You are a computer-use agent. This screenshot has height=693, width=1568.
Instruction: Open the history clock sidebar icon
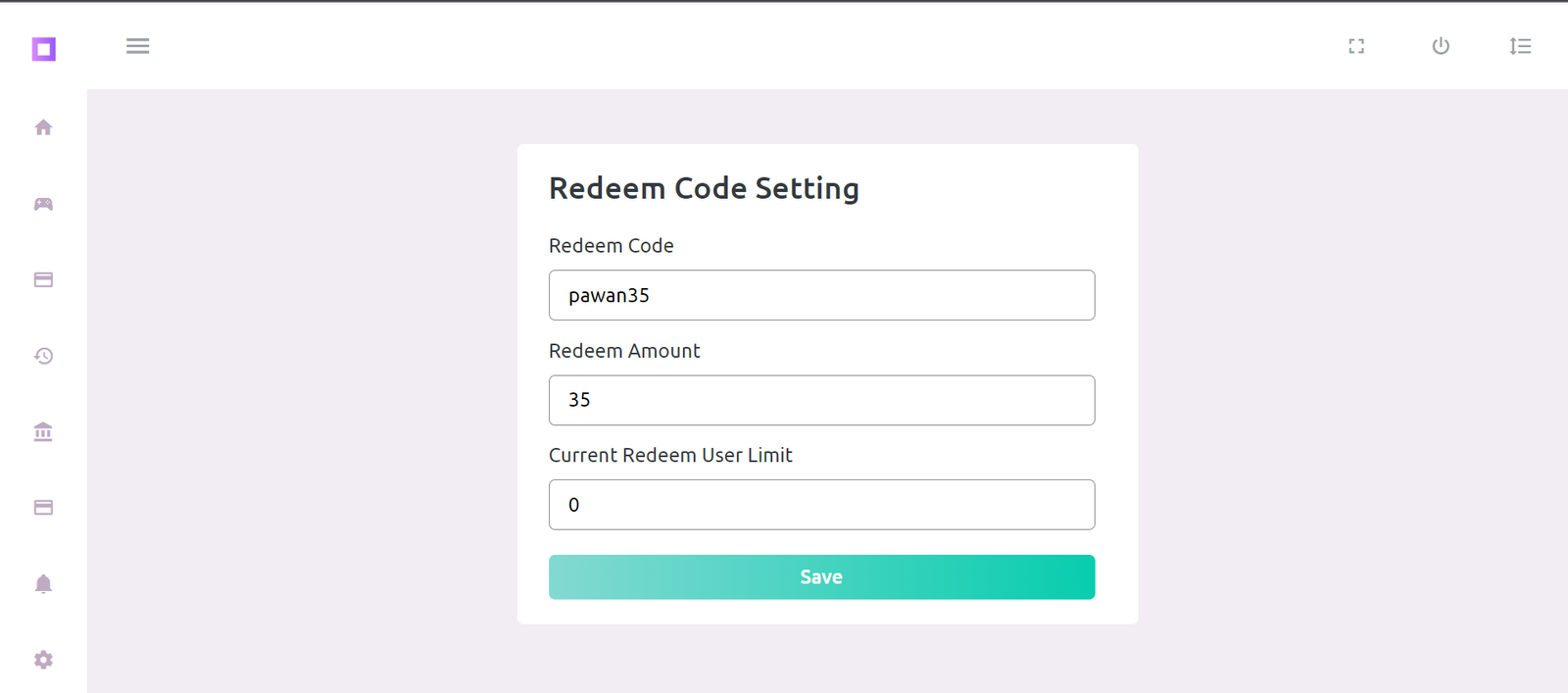(x=43, y=356)
